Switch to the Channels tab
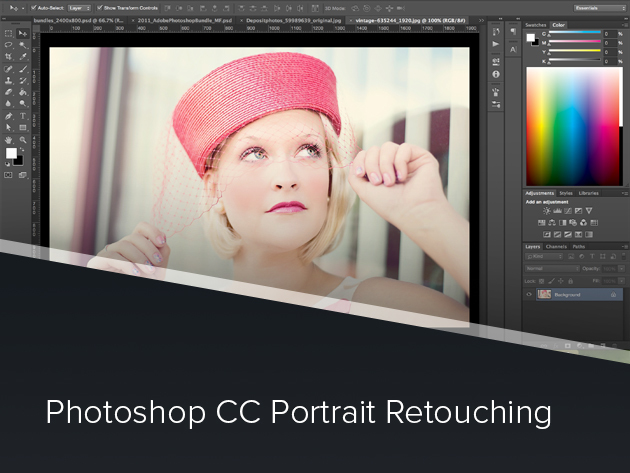The height and width of the screenshot is (473, 630). [x=556, y=246]
